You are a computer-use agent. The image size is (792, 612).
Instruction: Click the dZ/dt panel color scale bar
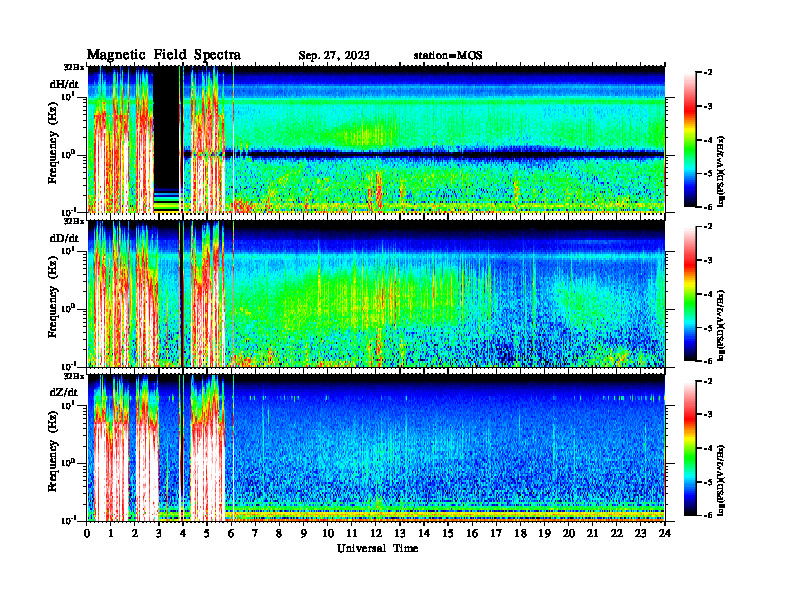(690, 448)
